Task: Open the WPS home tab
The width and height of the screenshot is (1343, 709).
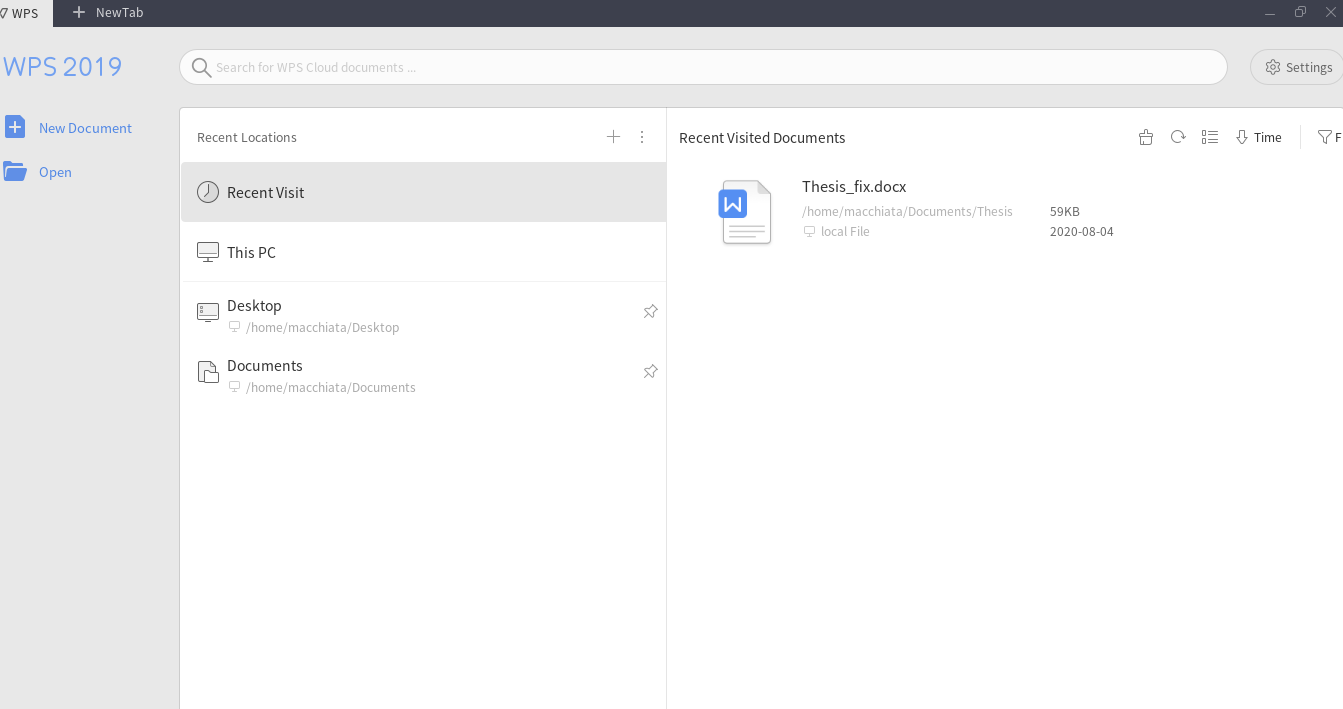Action: point(24,13)
